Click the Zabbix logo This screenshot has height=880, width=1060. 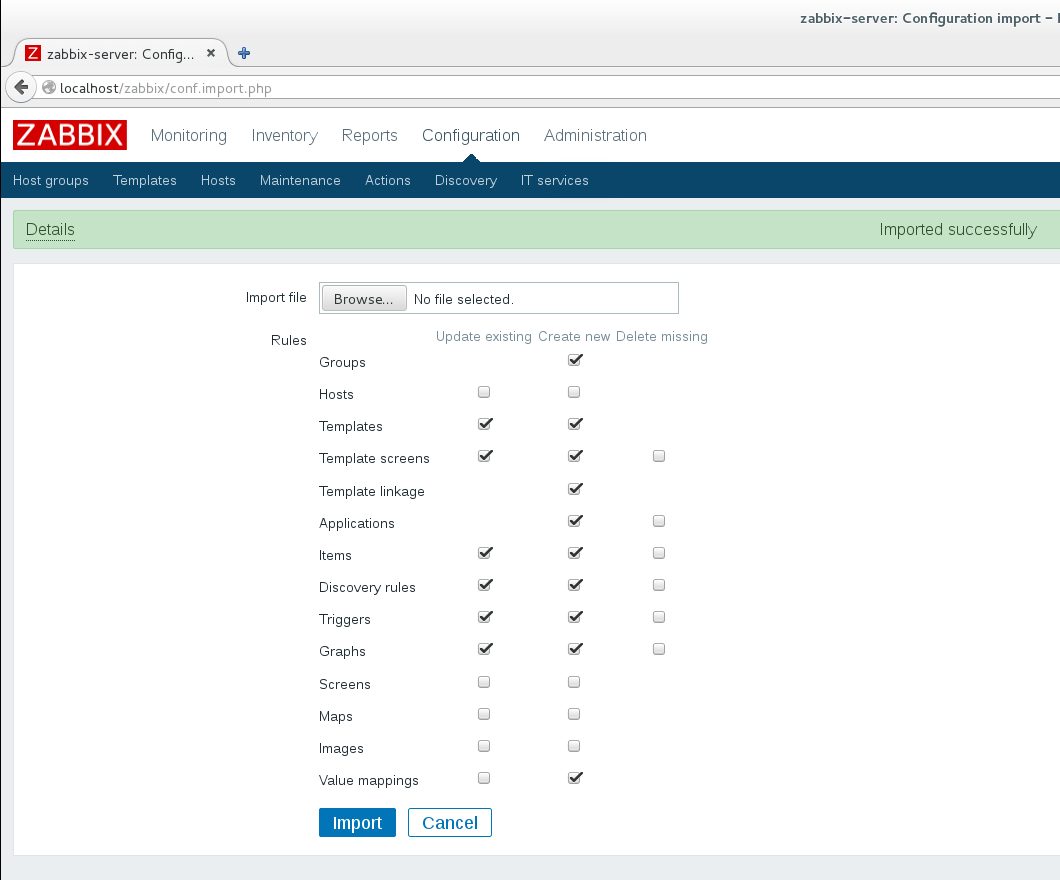point(70,135)
